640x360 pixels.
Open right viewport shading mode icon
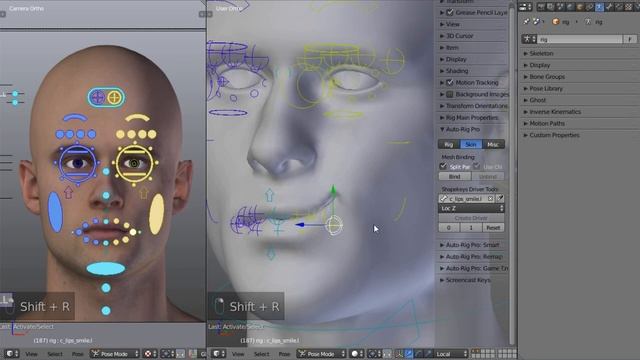(x=356, y=353)
